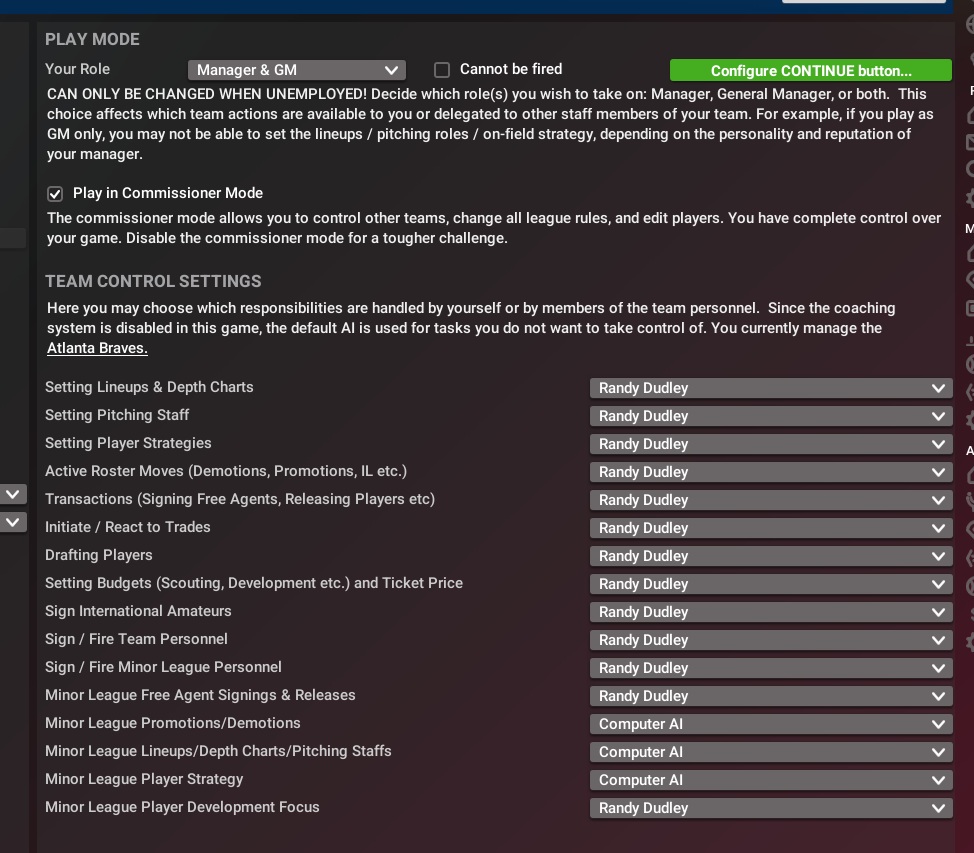Open the Transactions responsibility dropdown
The height and width of the screenshot is (853, 974).
pos(770,500)
